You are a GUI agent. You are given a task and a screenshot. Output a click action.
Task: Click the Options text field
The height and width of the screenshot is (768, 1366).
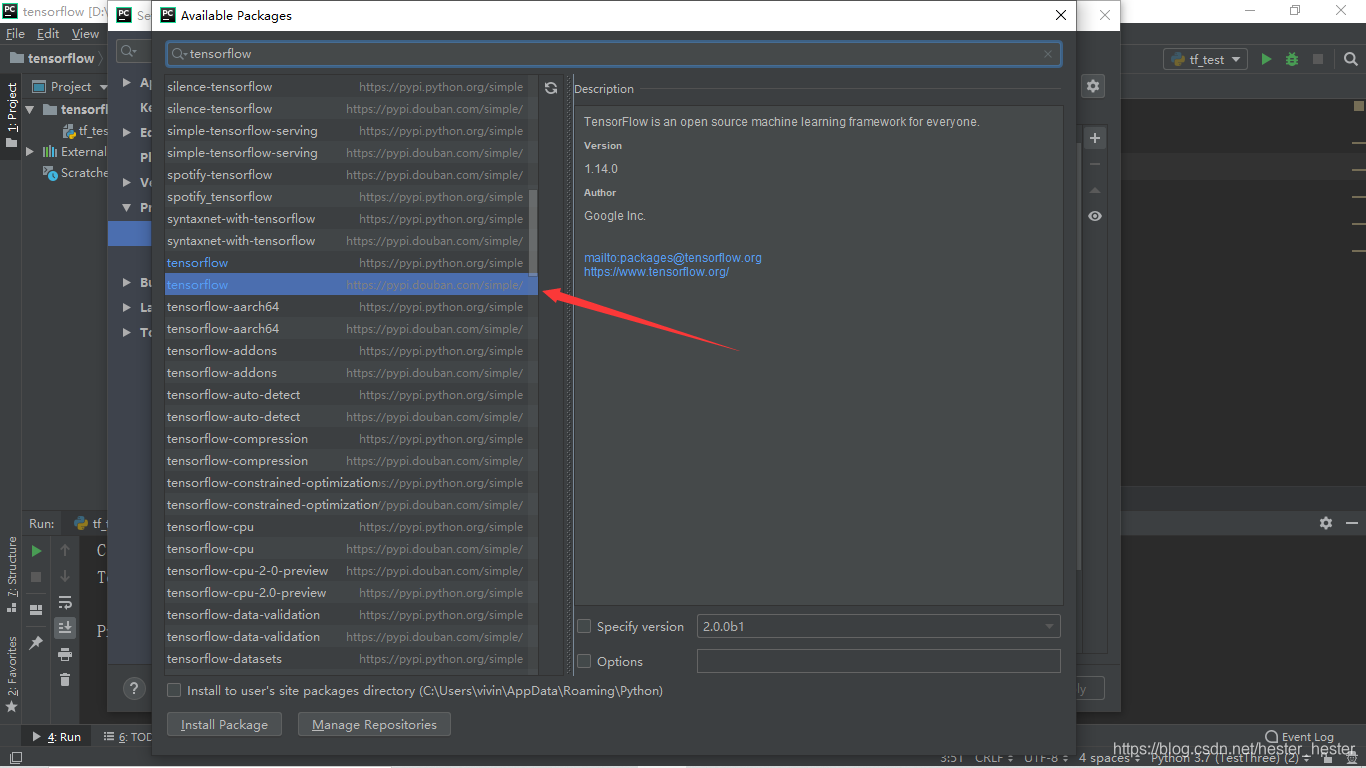pyautogui.click(x=878, y=661)
